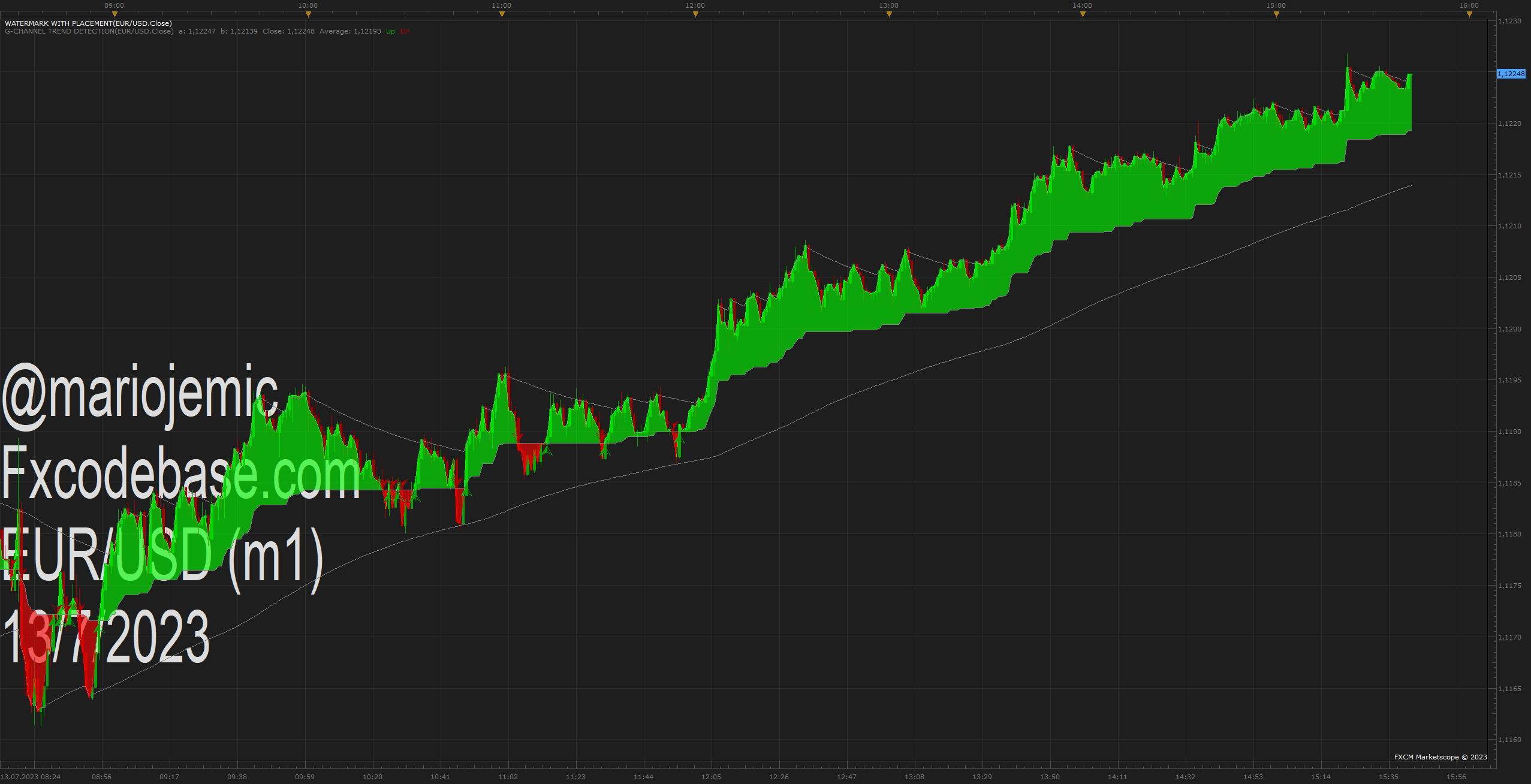Viewport: 1531px width, 784px height.
Task: Click the 11:02 time axis label
Action: 508,777
